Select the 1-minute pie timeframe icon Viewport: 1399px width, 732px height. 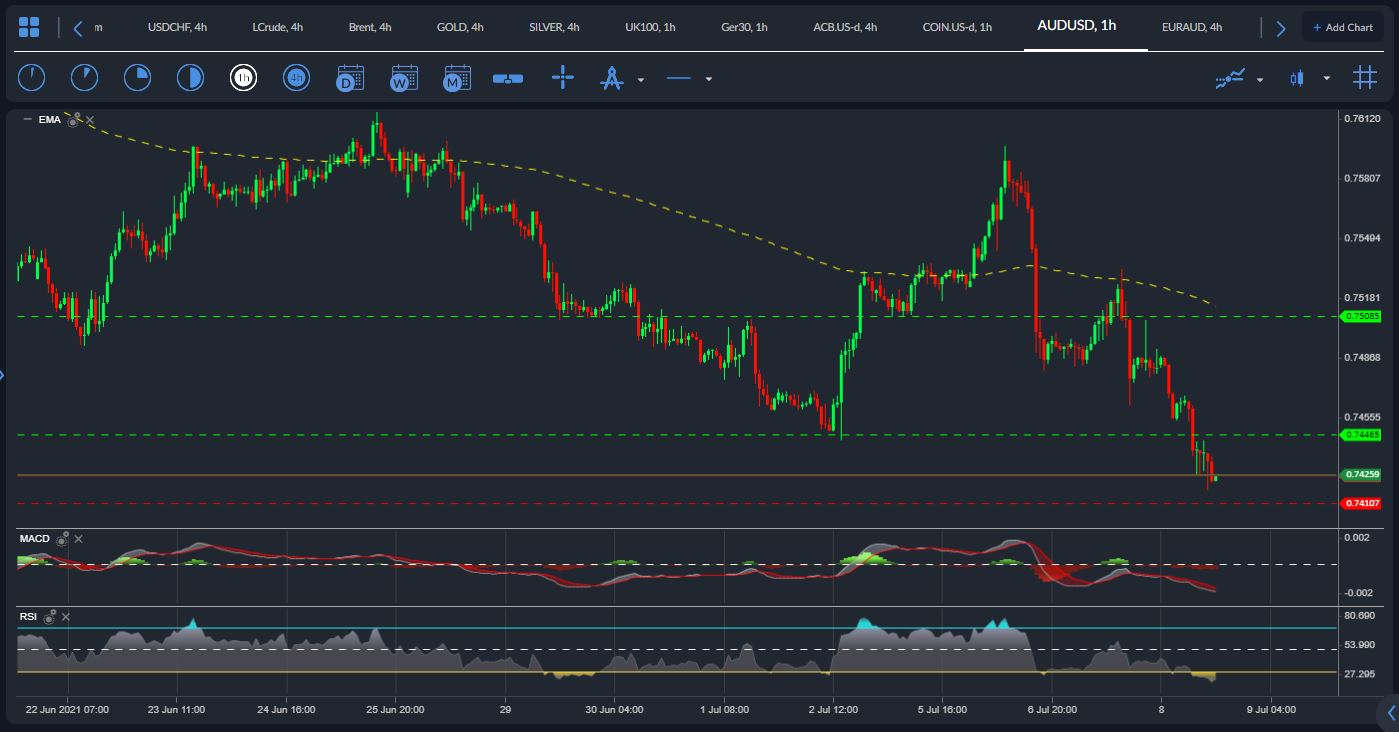point(32,77)
